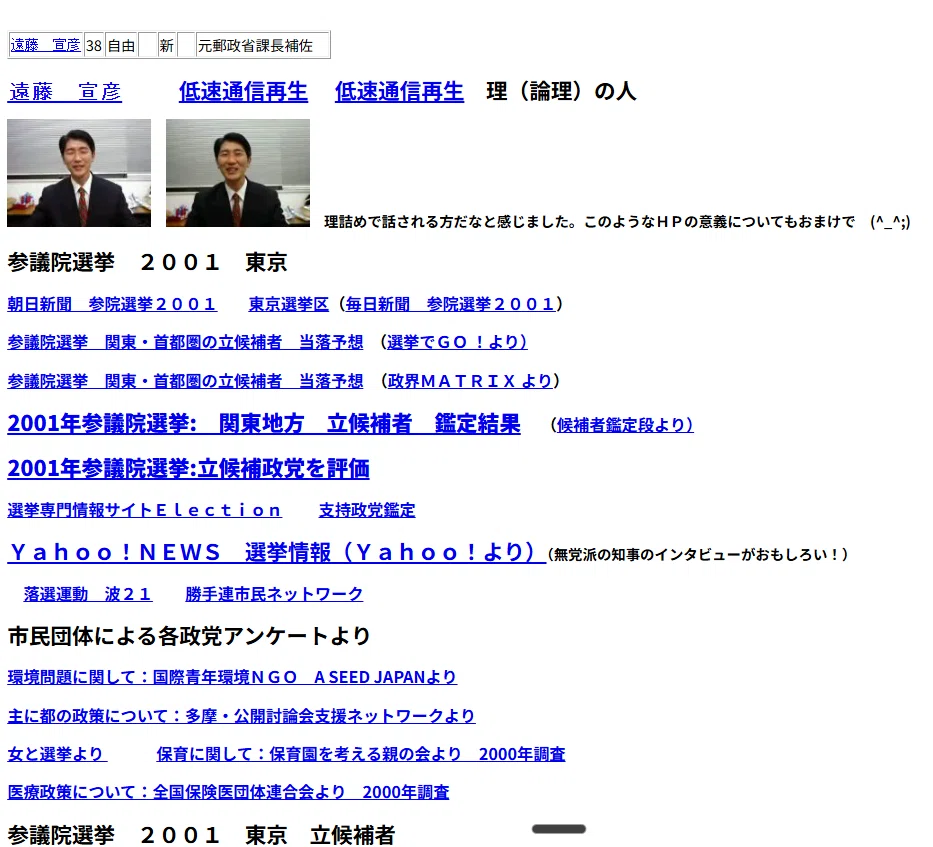Click the 参議院選挙 2001 東京 立候補者 heading
The width and height of the screenshot is (933, 847).
(x=201, y=835)
